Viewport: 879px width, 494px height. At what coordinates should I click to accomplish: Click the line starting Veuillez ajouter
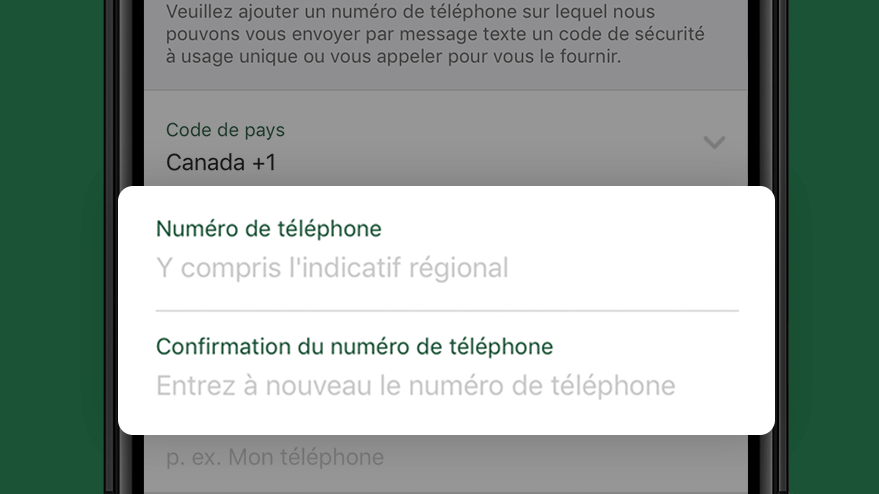(x=410, y=11)
